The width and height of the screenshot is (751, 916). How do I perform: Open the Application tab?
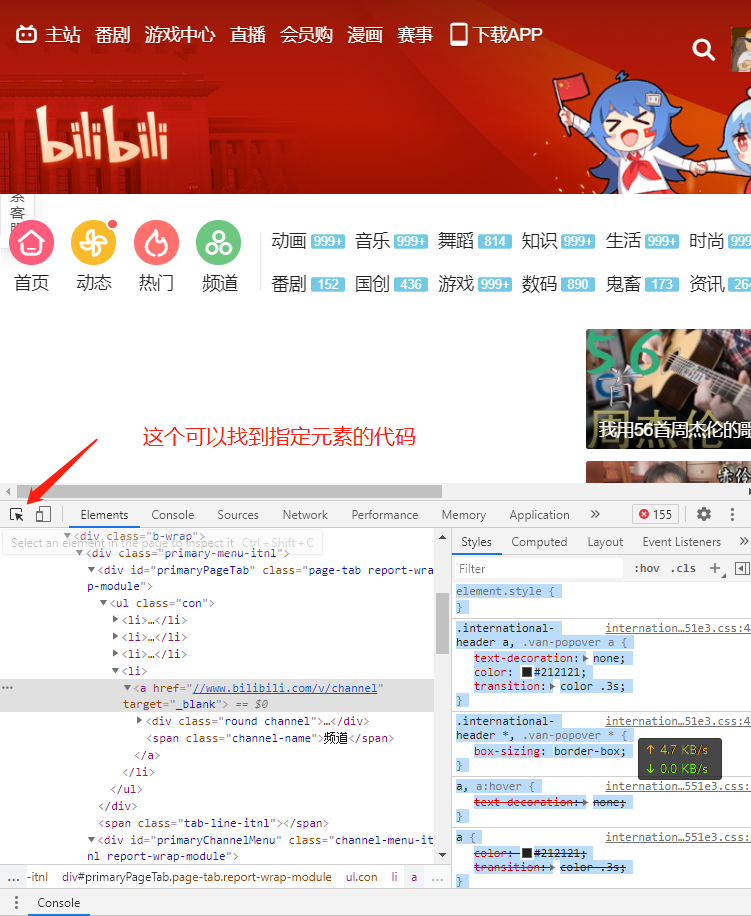(x=539, y=515)
